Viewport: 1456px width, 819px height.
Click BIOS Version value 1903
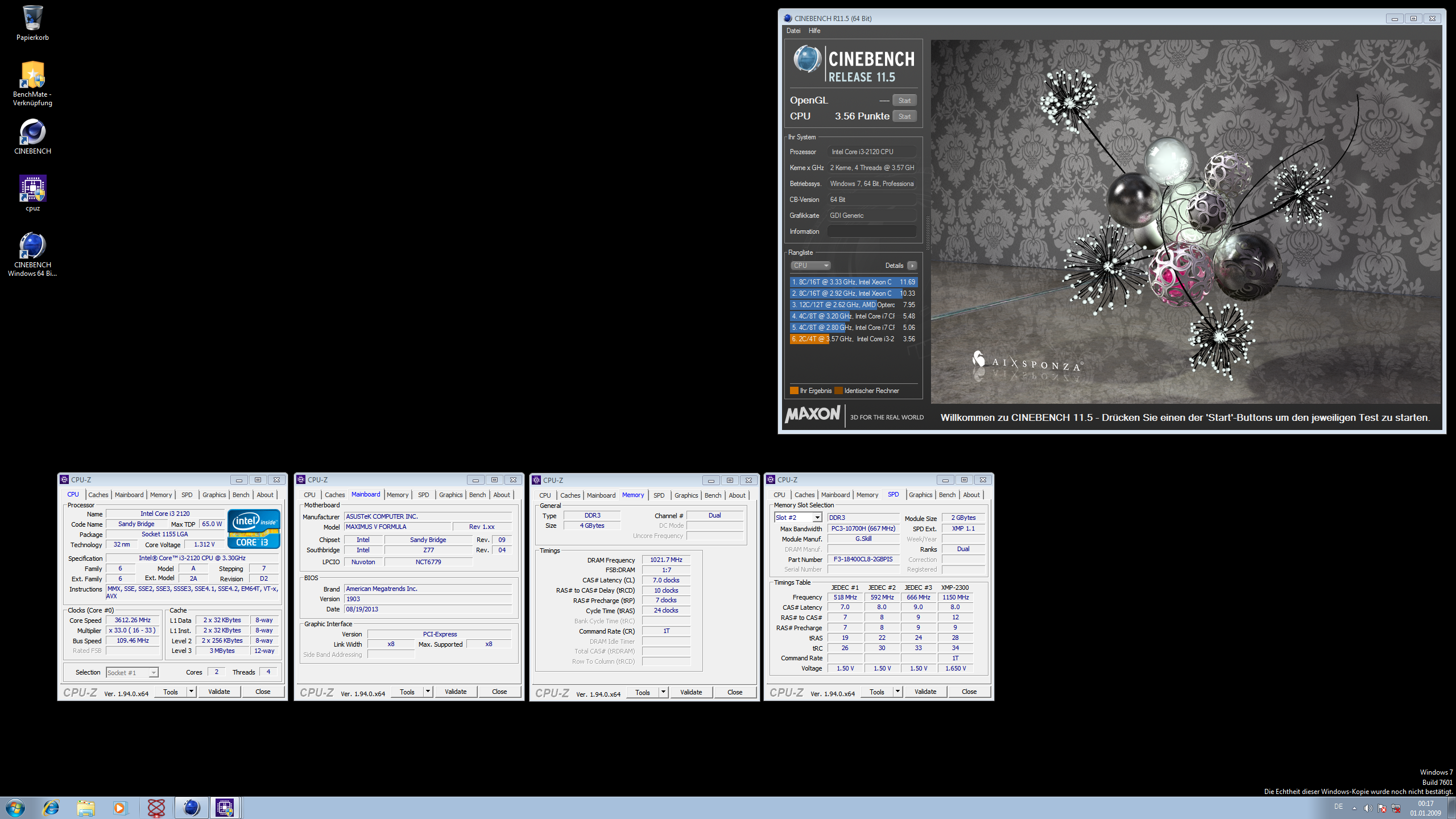pyautogui.click(x=428, y=599)
